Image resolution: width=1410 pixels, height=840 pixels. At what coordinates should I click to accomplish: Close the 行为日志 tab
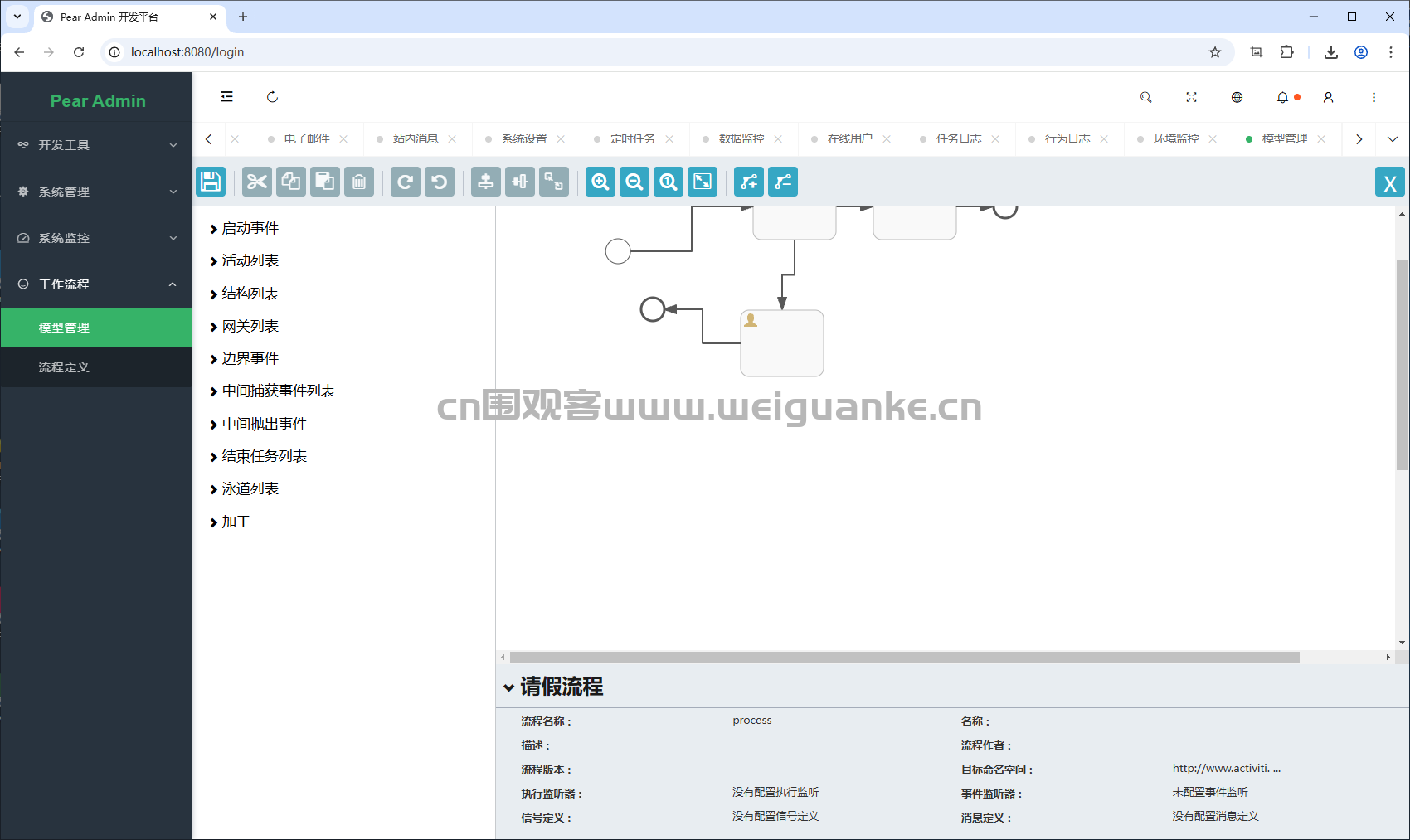[1104, 139]
